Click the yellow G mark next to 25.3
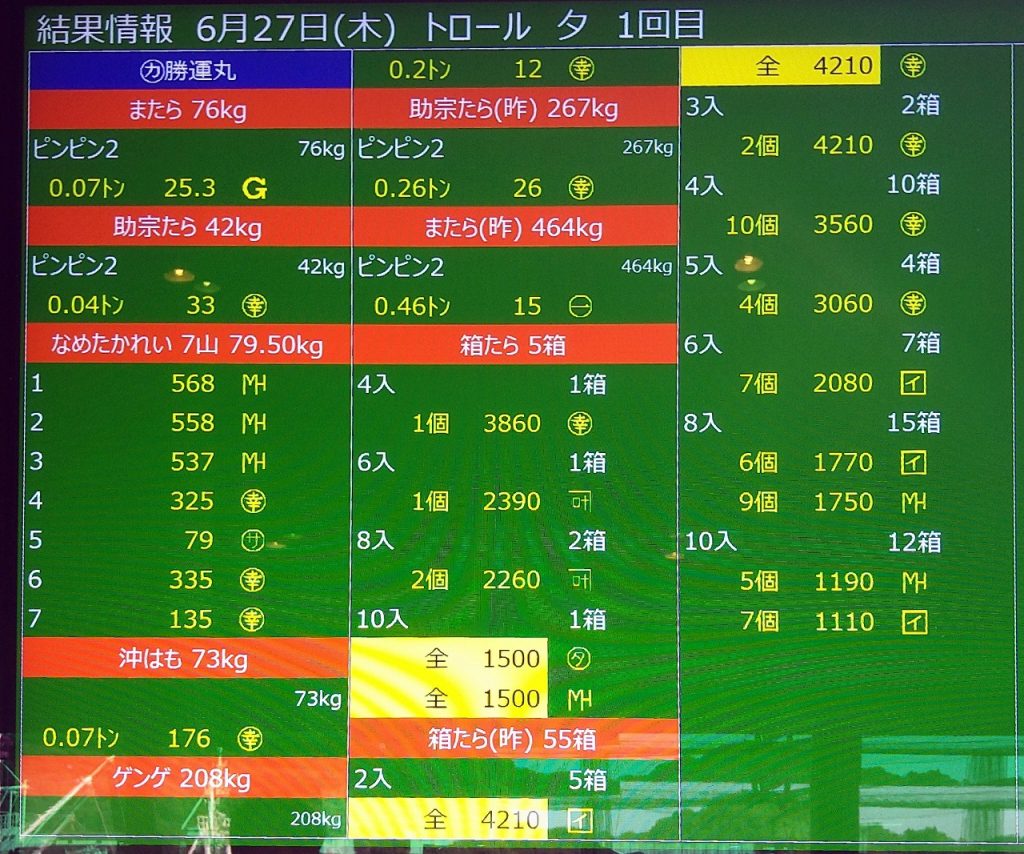Viewport: 1024px width, 854px height. point(253,187)
